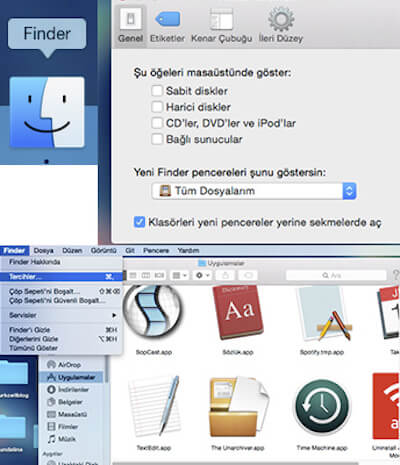Switch to column view in Finder toolbar
The height and width of the screenshot is (465, 400).
pos(146,276)
